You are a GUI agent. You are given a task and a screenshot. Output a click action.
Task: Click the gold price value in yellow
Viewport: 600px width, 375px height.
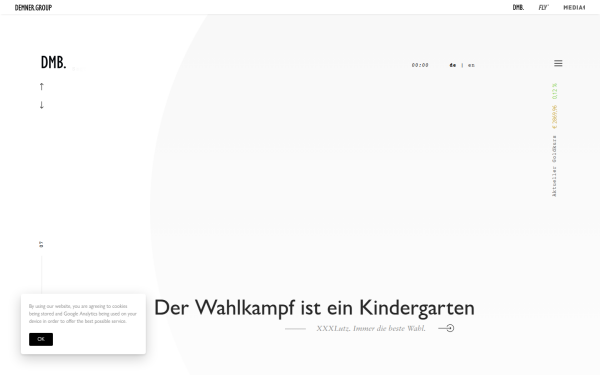(x=554, y=117)
